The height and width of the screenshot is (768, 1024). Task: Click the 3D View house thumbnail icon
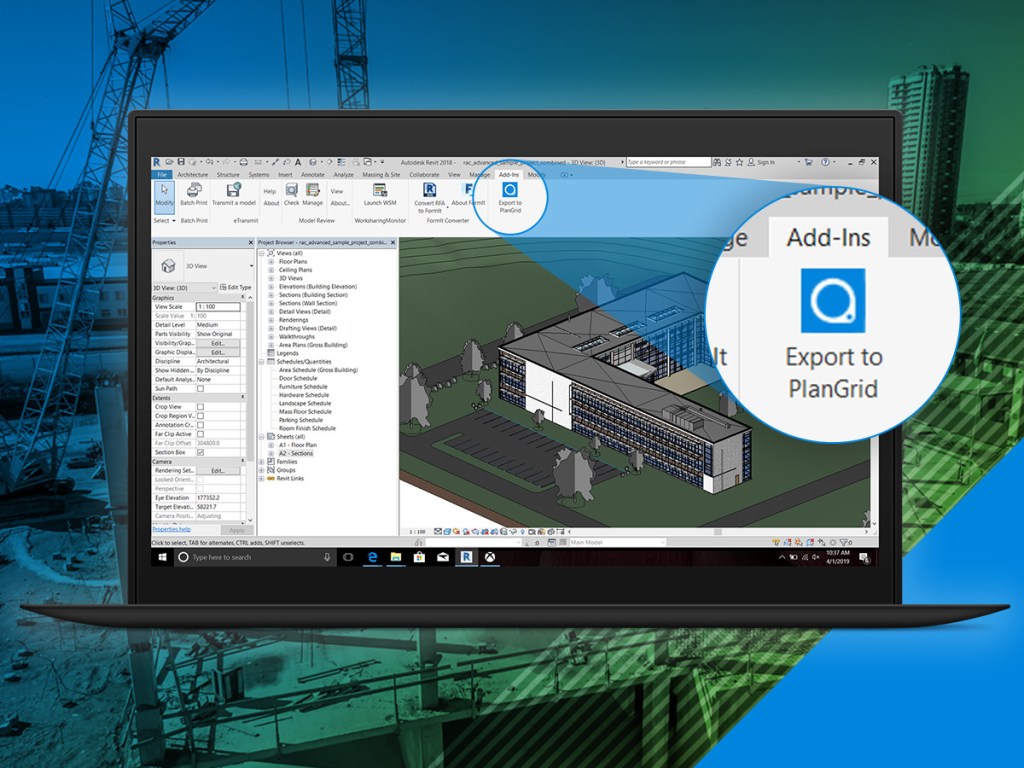[168, 266]
